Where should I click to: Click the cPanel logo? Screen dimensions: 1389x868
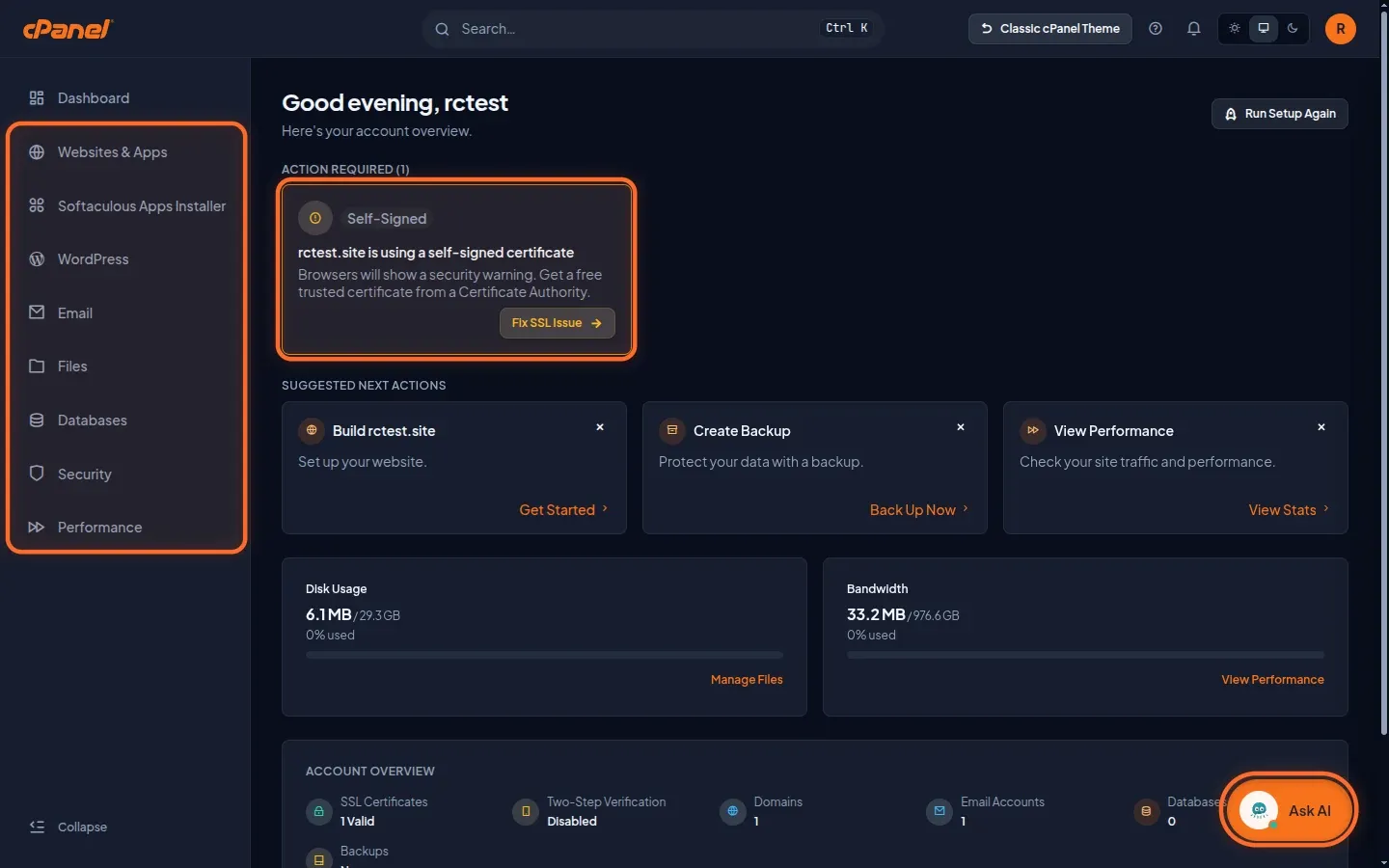68,29
